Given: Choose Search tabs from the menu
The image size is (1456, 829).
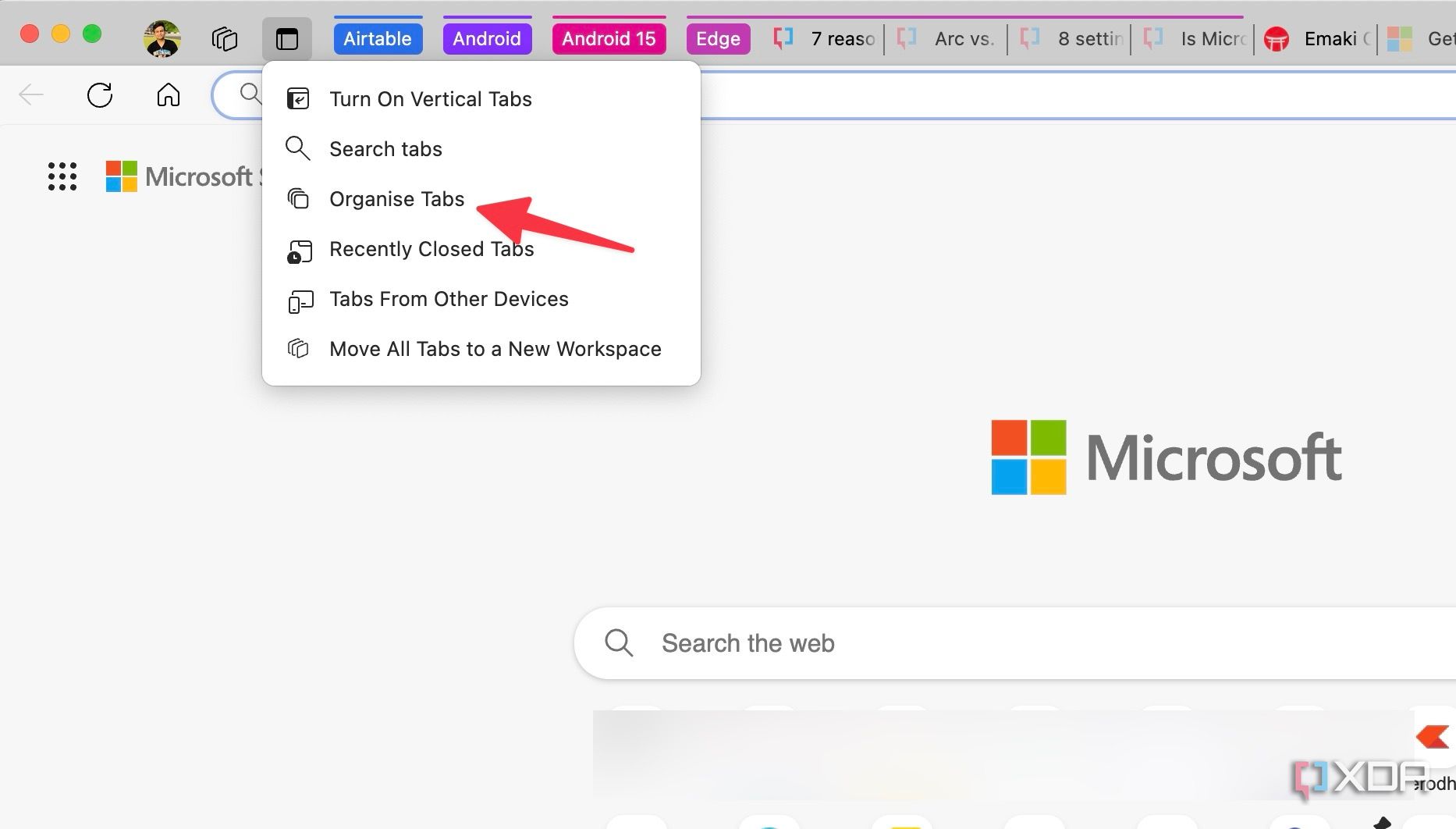Looking at the screenshot, I should point(481,149).
